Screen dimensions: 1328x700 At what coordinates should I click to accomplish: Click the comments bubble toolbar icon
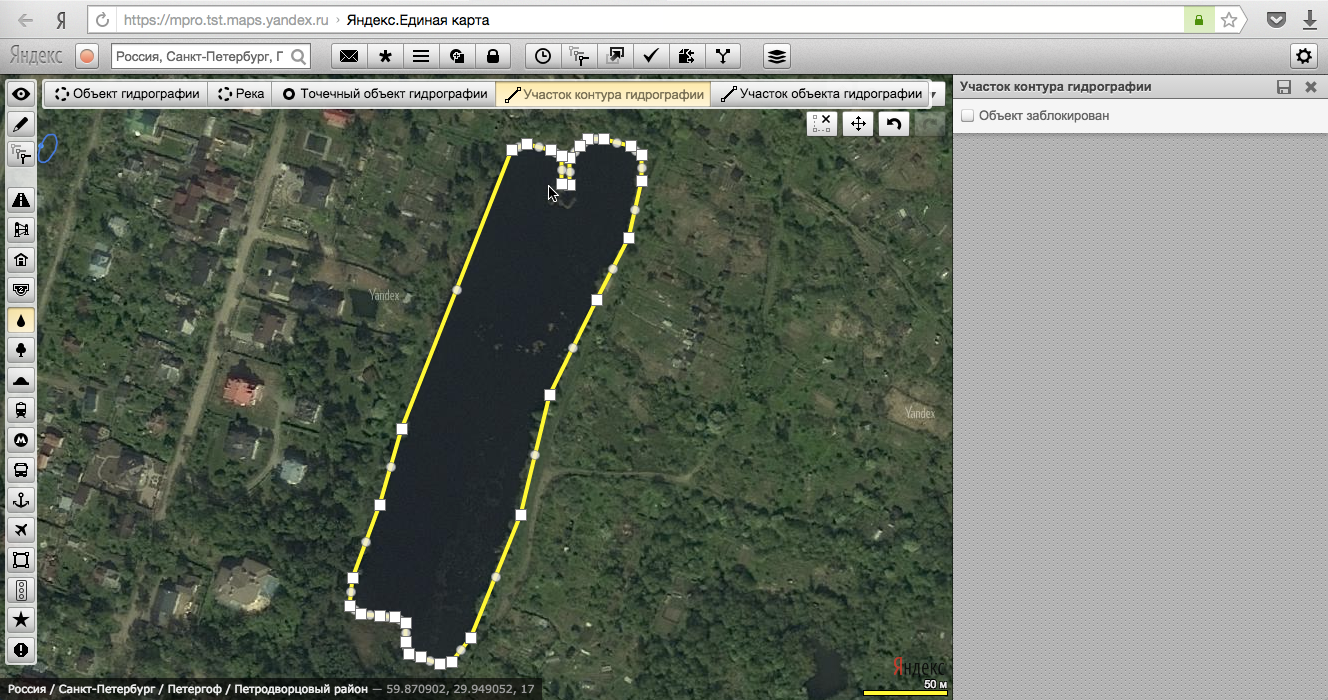[457, 56]
